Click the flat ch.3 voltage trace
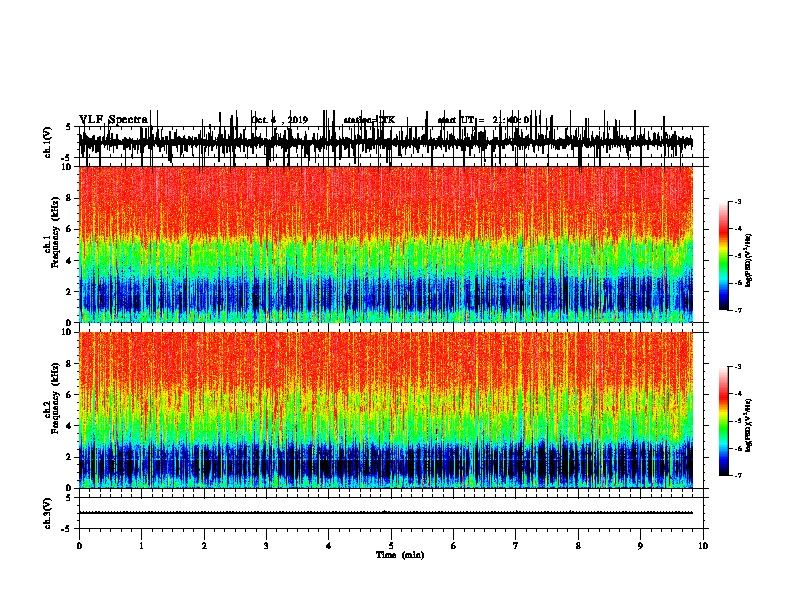The width and height of the screenshot is (792, 612). point(385,513)
